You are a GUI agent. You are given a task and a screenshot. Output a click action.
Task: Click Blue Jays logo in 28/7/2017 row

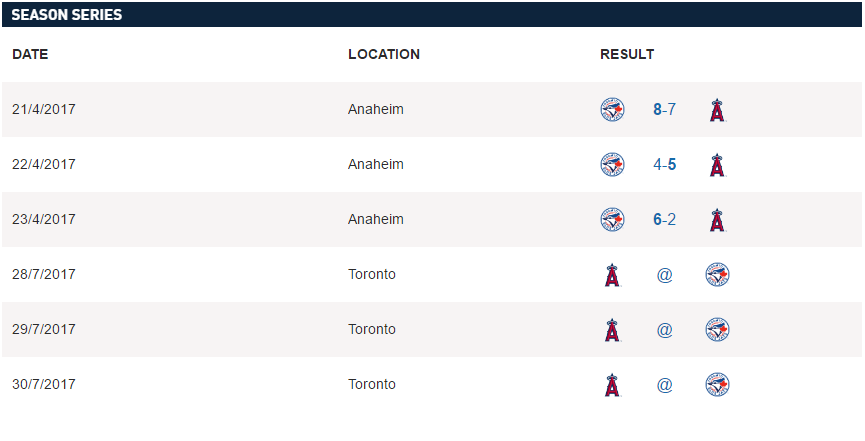click(717, 275)
